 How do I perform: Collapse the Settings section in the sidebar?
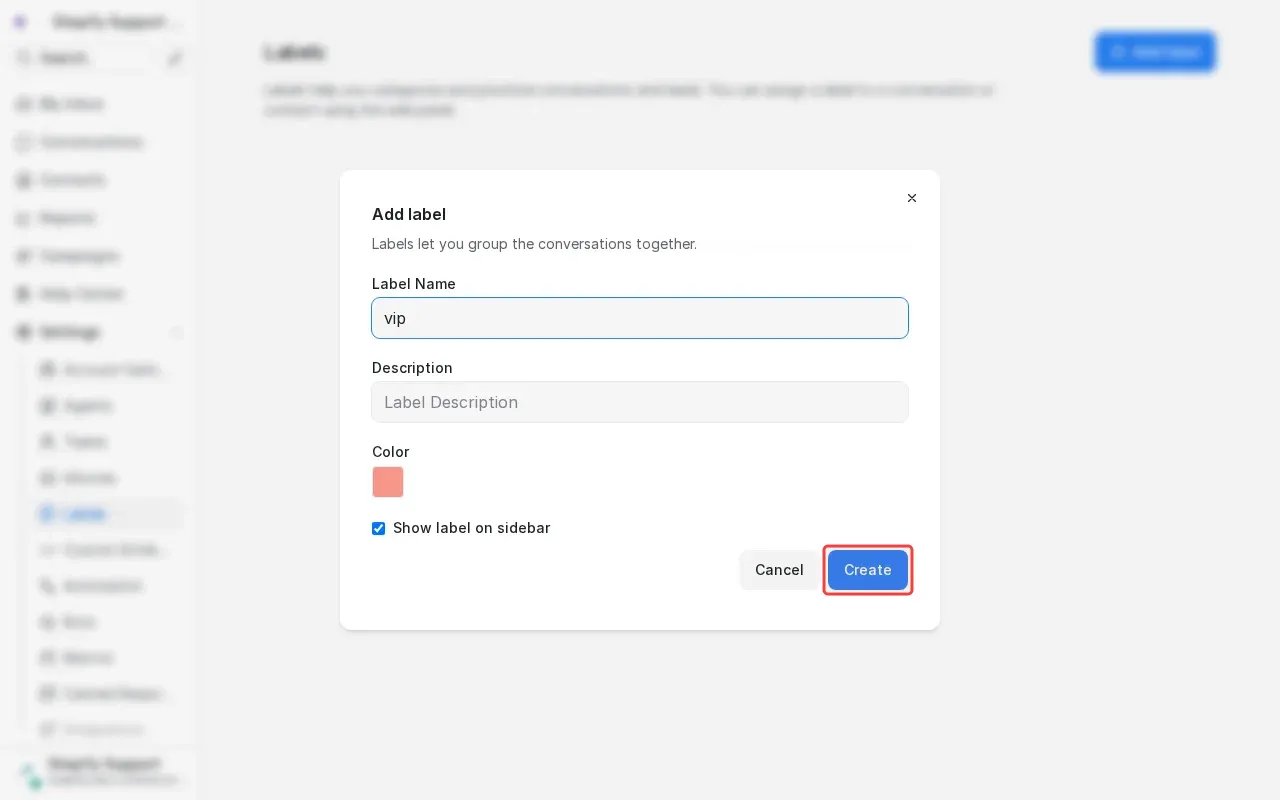178,332
